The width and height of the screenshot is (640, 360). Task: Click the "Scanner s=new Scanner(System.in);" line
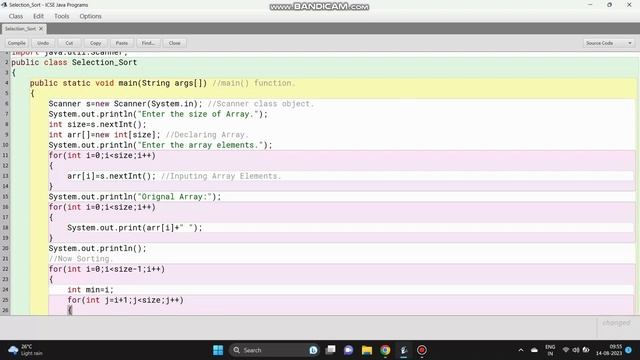click(125, 104)
